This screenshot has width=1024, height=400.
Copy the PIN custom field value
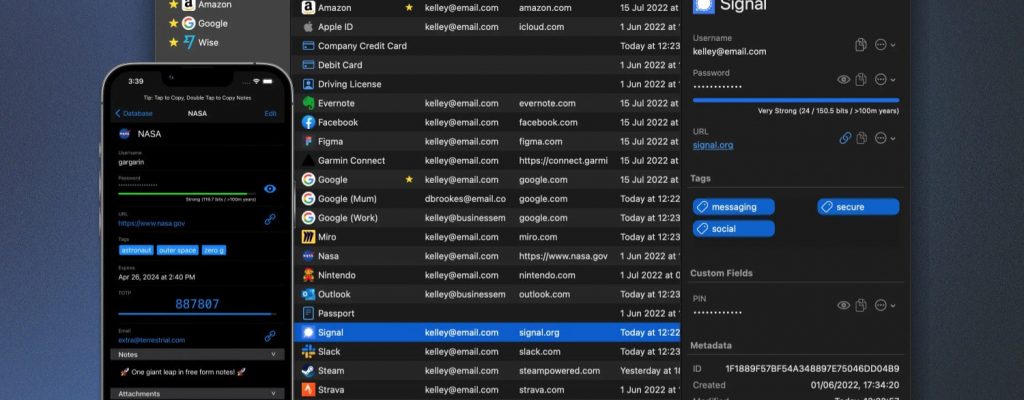(x=860, y=305)
